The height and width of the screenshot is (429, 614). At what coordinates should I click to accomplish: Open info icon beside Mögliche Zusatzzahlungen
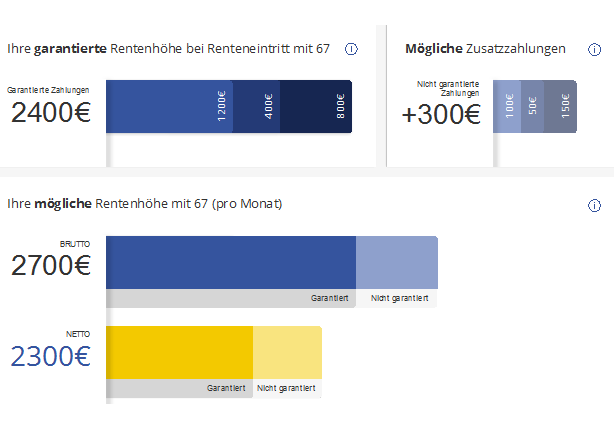point(594,49)
